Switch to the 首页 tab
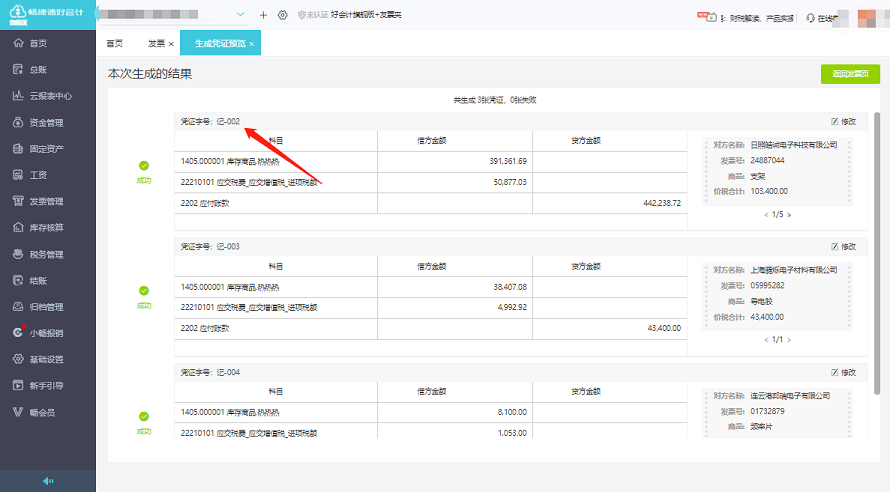The height and width of the screenshot is (492, 890). [115, 43]
